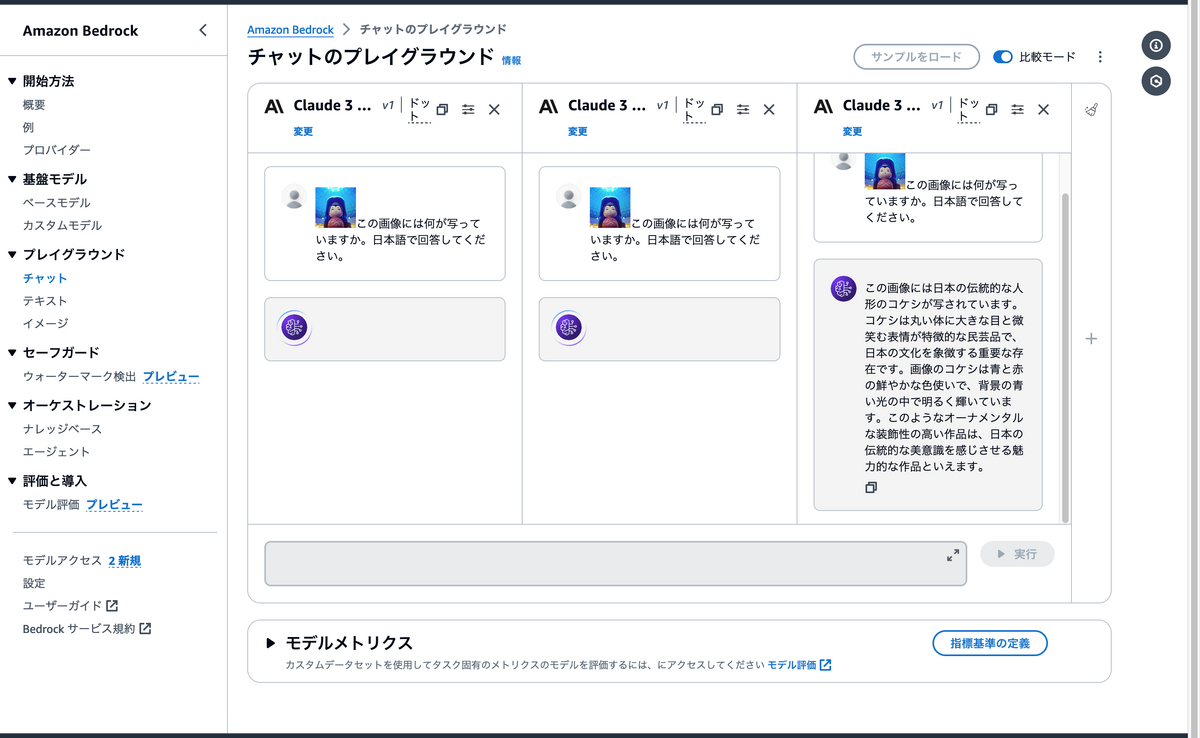Collapse the オーケストレーション section
1200x738 pixels.
click(12, 405)
